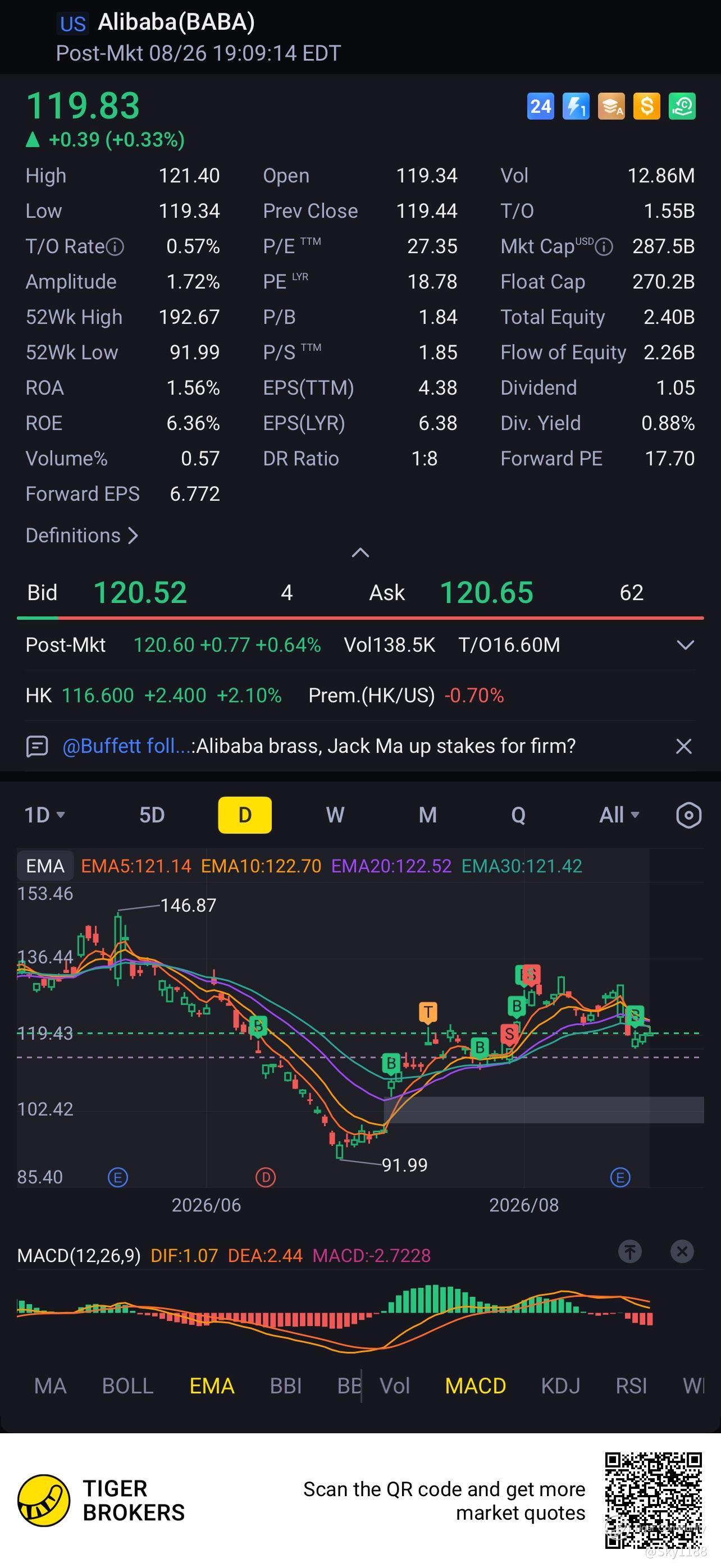Viewport: 721px width, 1568px height.
Task: Switch chart to weekly W view
Action: tap(335, 815)
